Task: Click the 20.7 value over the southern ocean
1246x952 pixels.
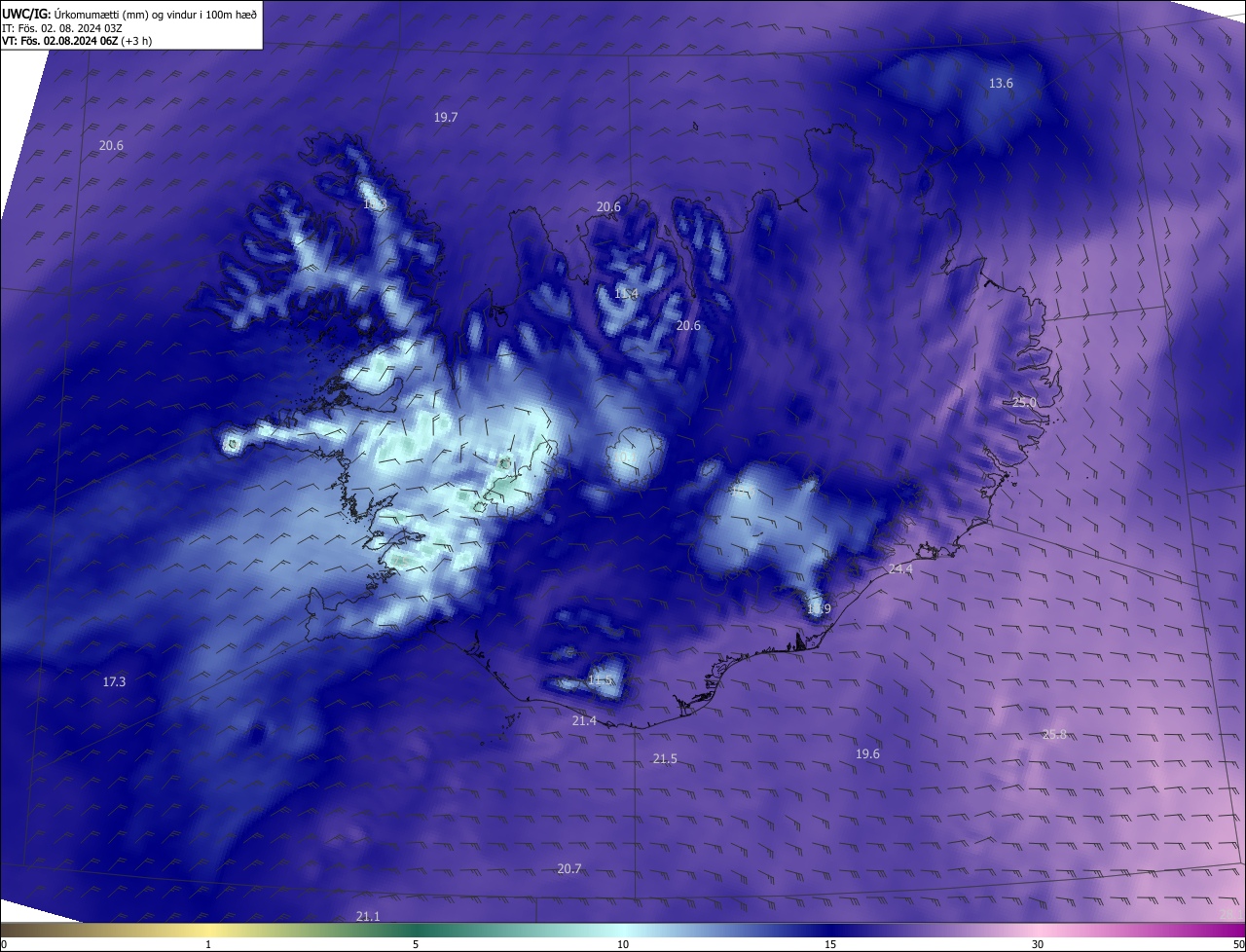Action: point(569,869)
